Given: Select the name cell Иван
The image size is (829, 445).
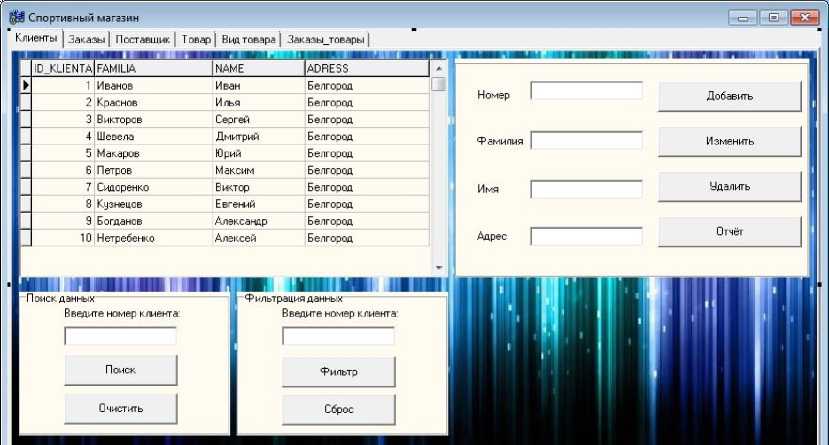Looking at the screenshot, I should (259, 86).
